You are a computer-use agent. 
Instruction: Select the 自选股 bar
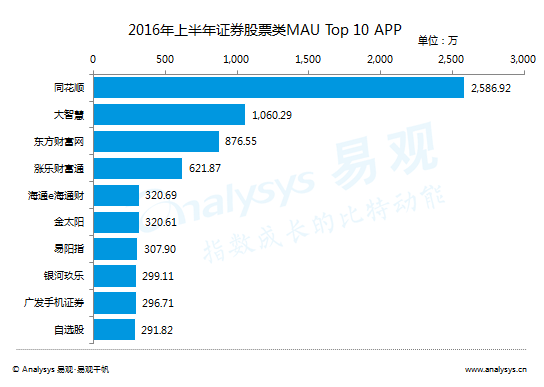pyautogui.click(x=114, y=330)
